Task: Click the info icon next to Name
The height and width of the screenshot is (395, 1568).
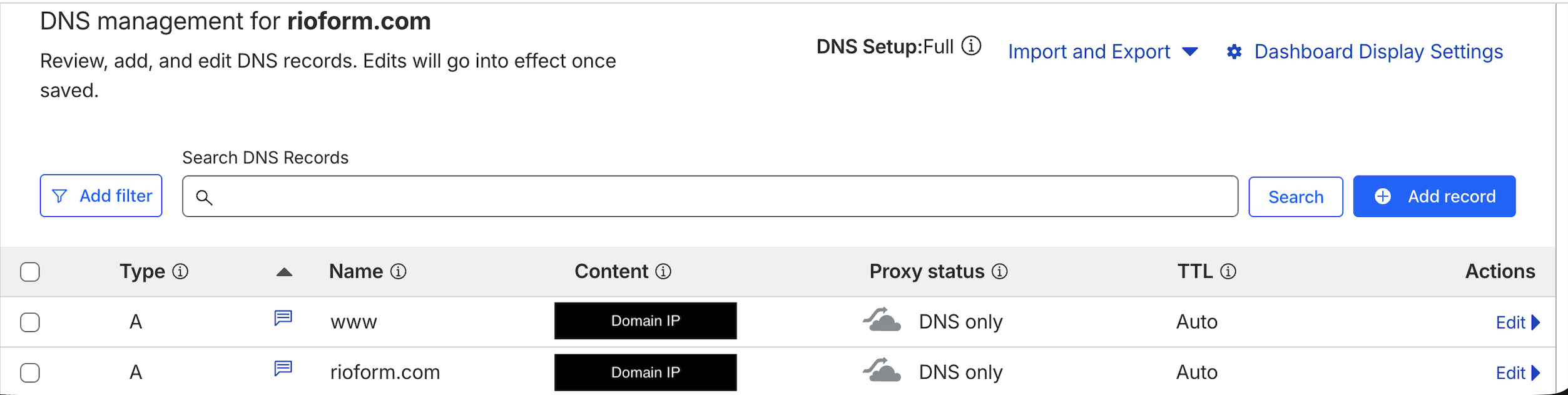Action: pos(399,271)
